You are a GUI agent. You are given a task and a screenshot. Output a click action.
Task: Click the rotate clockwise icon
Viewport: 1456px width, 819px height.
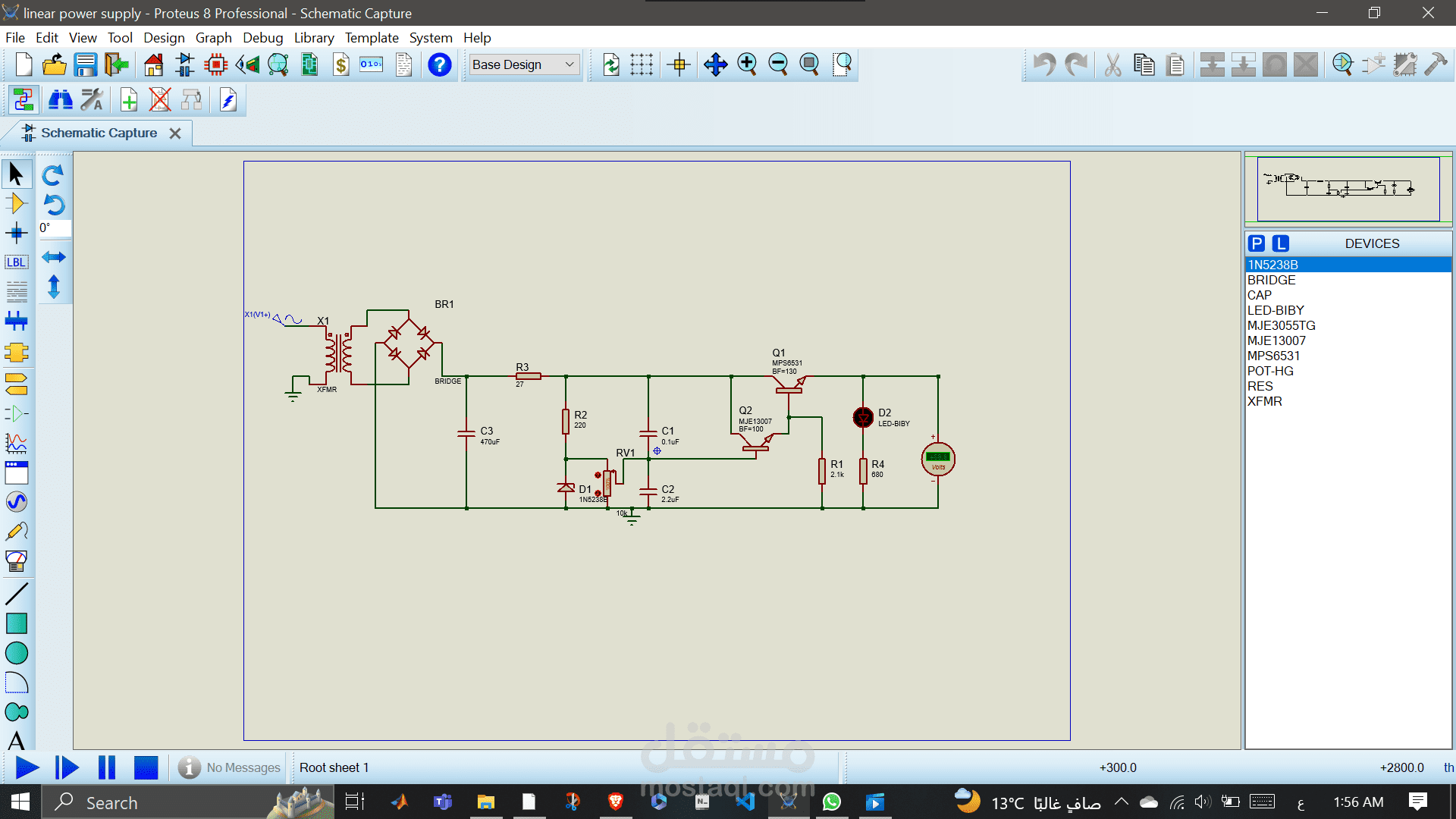pyautogui.click(x=54, y=175)
